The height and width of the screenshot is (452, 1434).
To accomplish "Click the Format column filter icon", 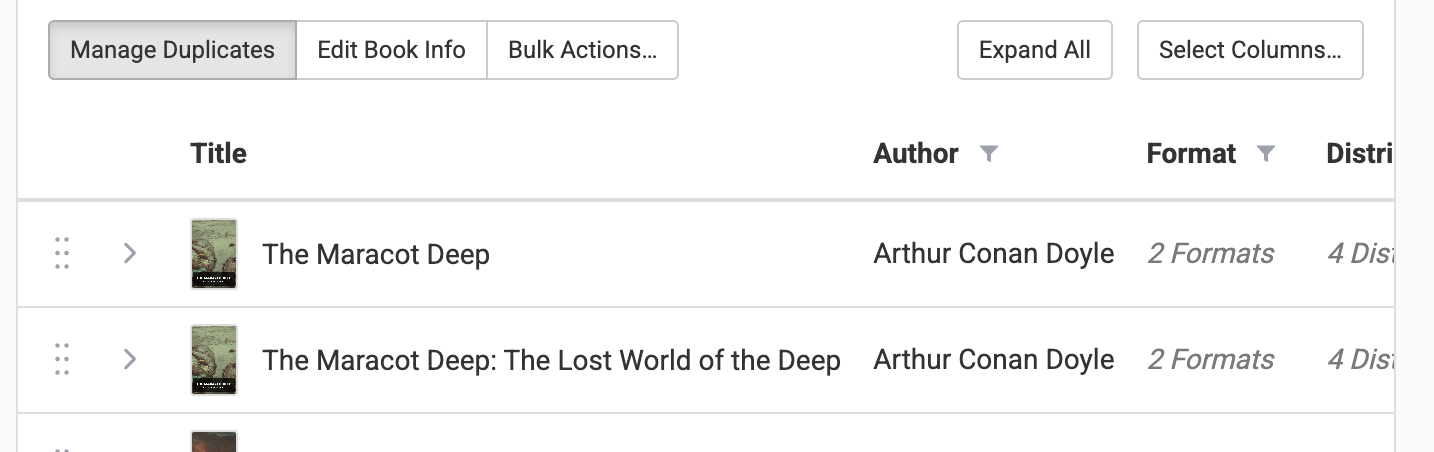I will [x=1266, y=153].
